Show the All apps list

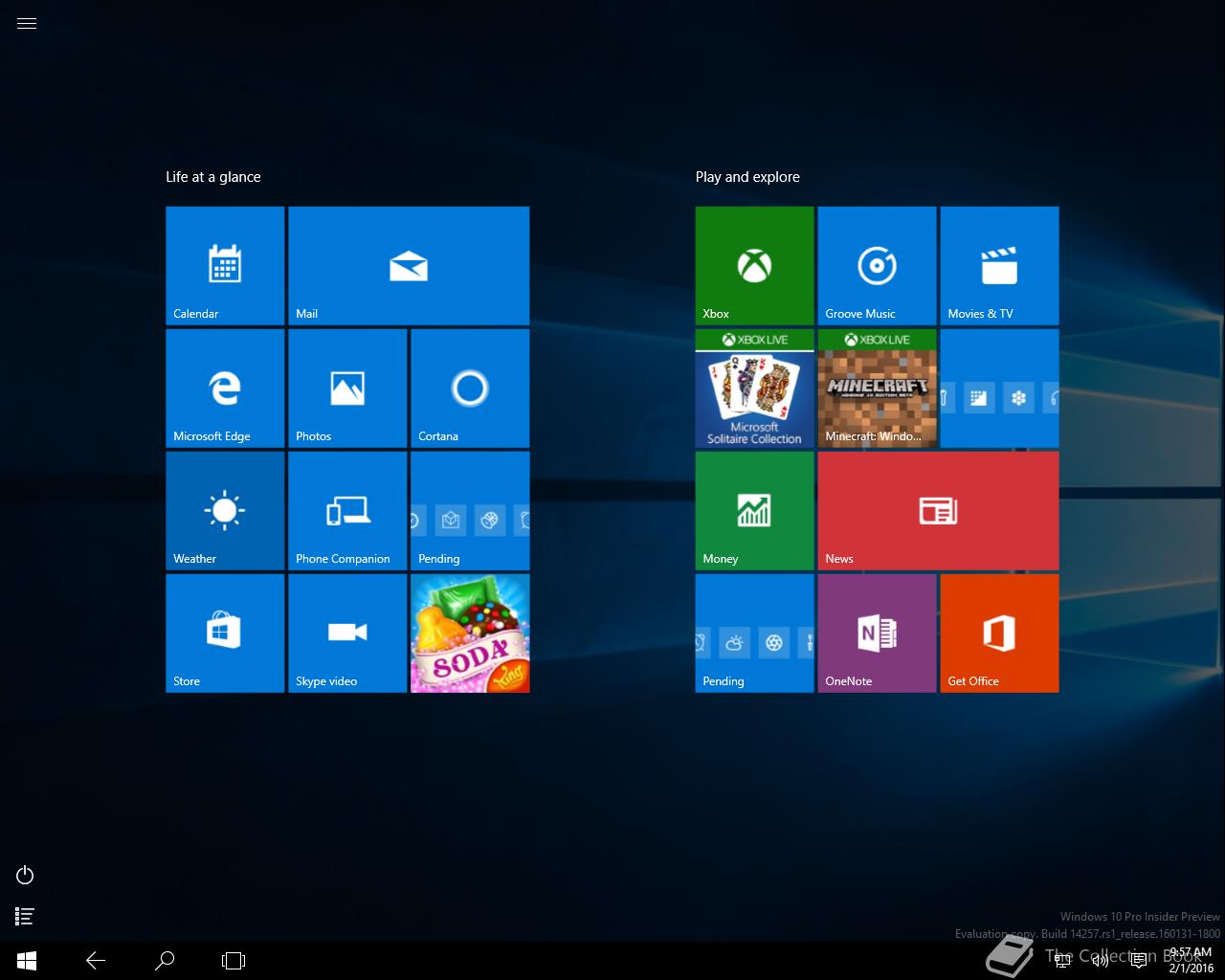pos(26,917)
